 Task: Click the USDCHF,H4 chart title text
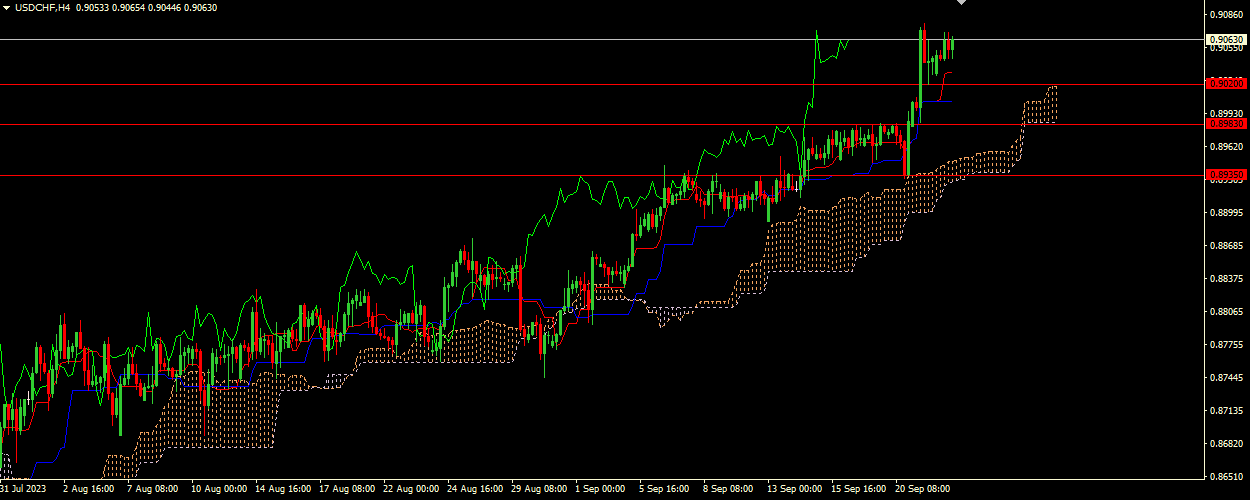(42, 8)
